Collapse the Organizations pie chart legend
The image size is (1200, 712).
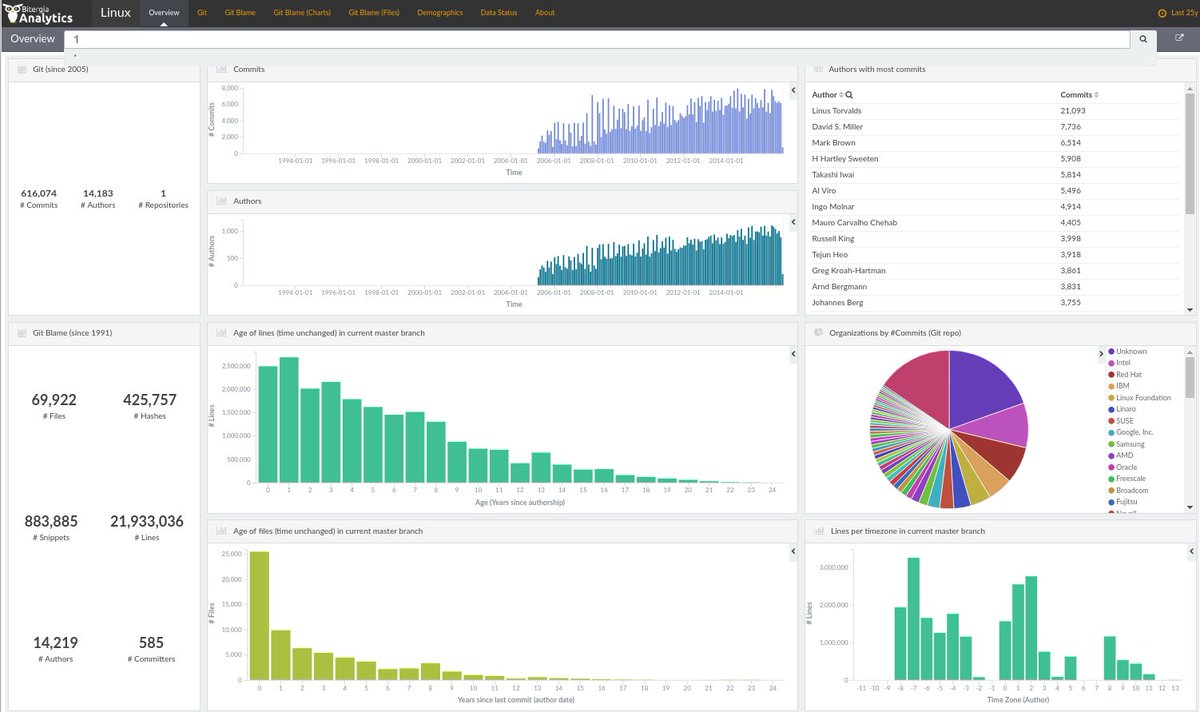[1099, 353]
